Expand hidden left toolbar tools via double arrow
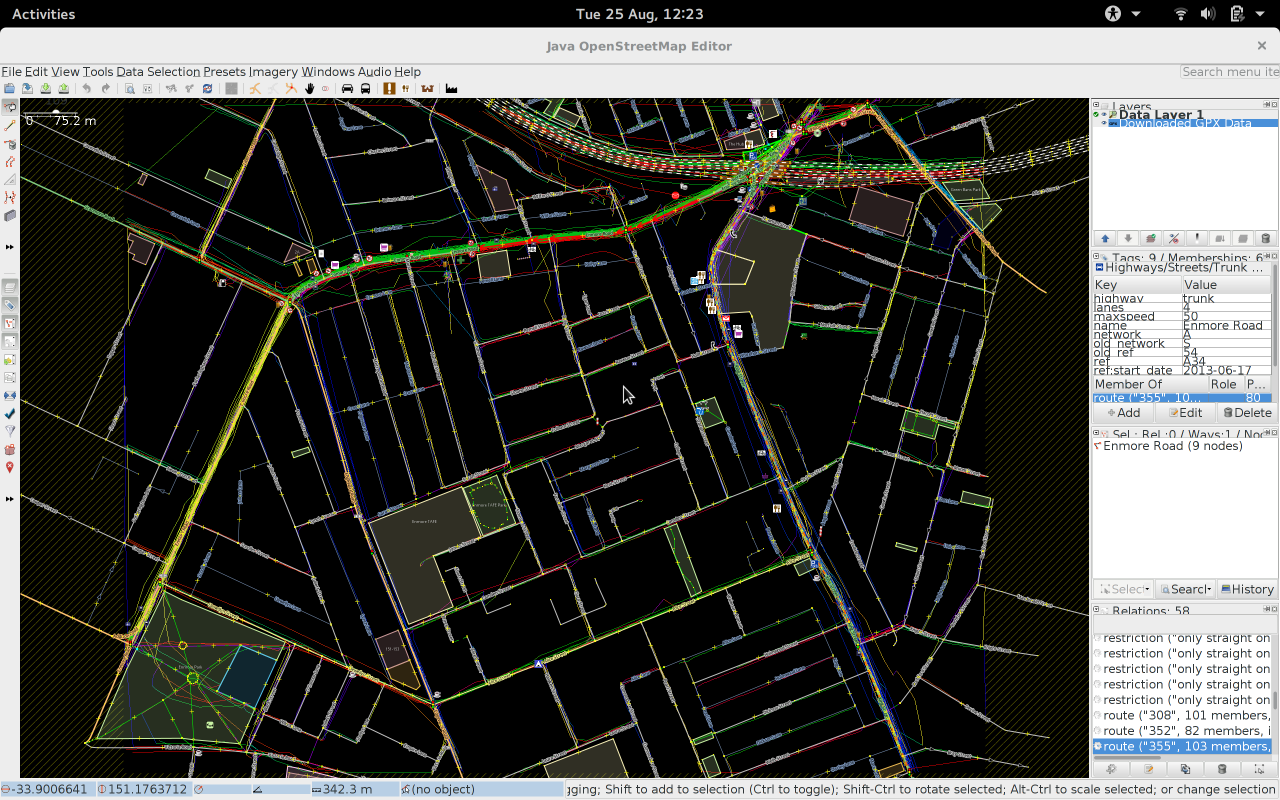Image resolution: width=1280 pixels, height=800 pixels. coord(10,247)
